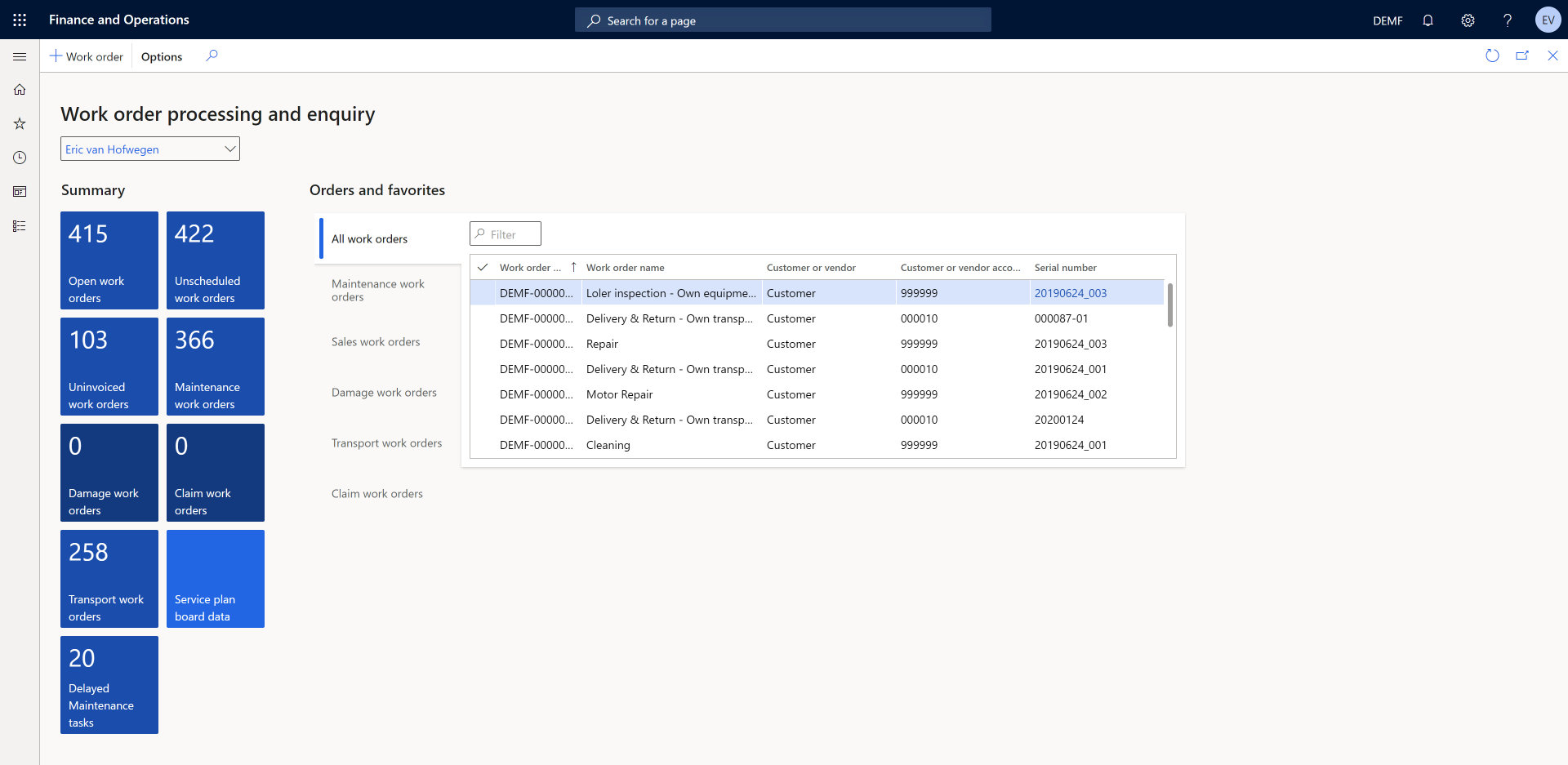This screenshot has width=1568, height=765.
Task: Click the Motor Repair work order name
Action: [620, 394]
